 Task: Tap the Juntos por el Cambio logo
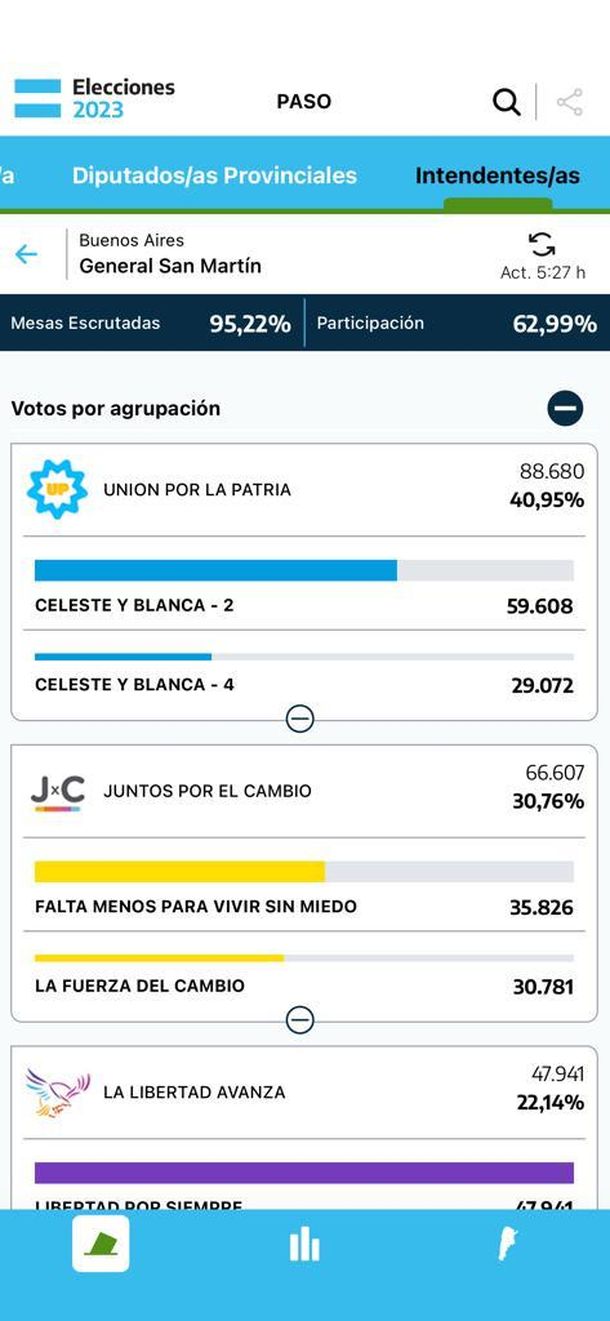[57, 792]
